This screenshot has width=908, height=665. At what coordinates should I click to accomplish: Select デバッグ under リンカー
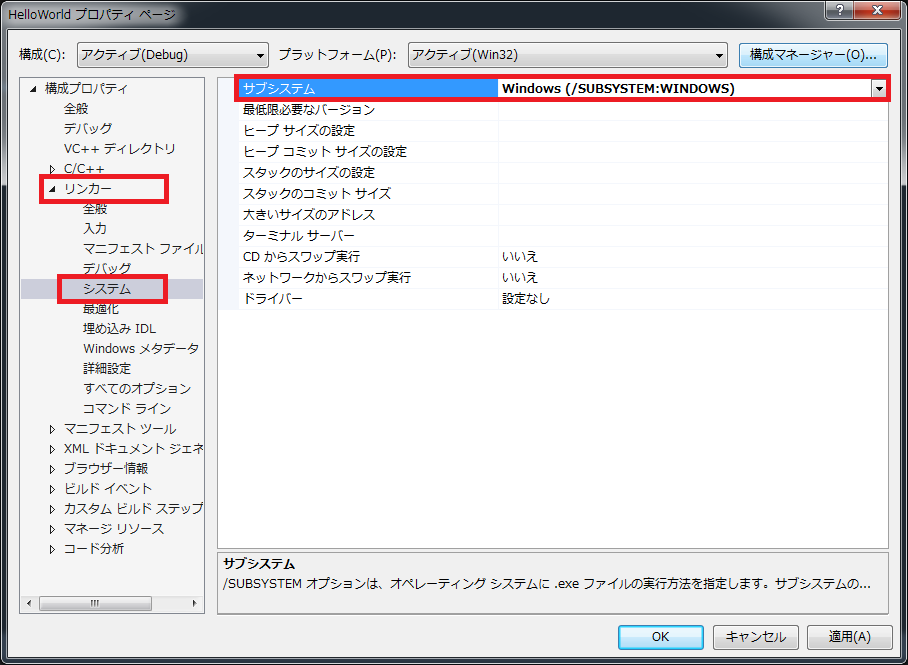[x=107, y=269]
